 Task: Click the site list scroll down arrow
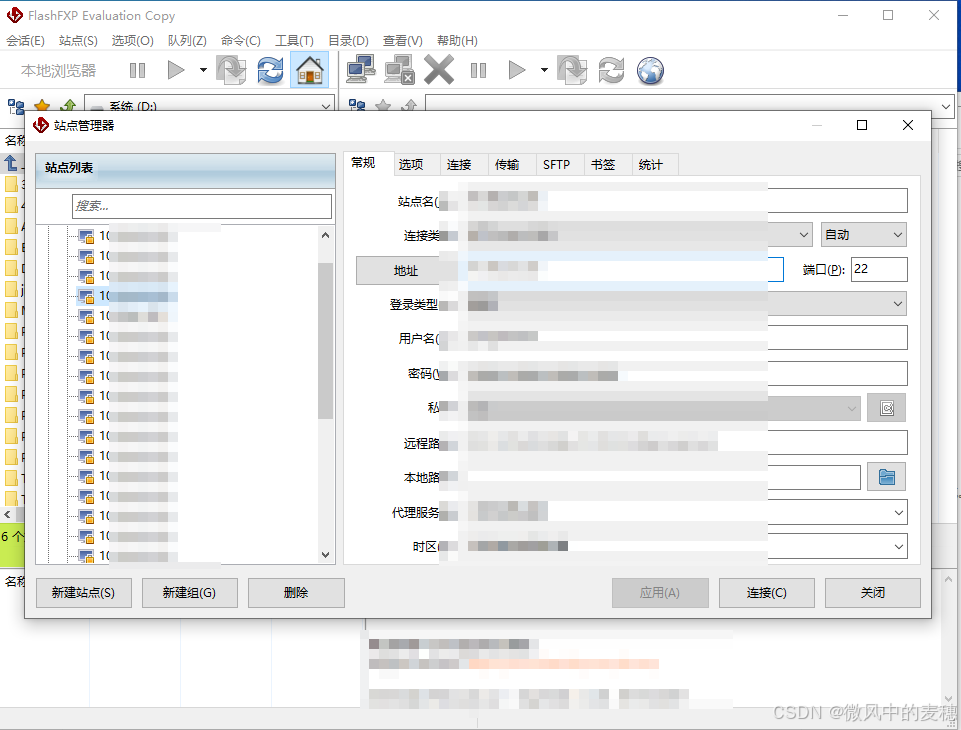tap(325, 555)
